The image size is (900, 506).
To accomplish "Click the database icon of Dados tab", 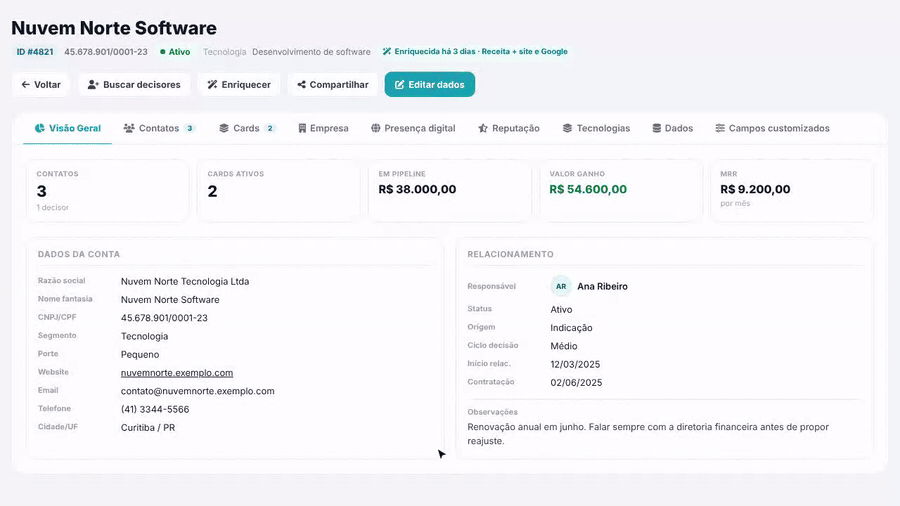I will coord(657,128).
